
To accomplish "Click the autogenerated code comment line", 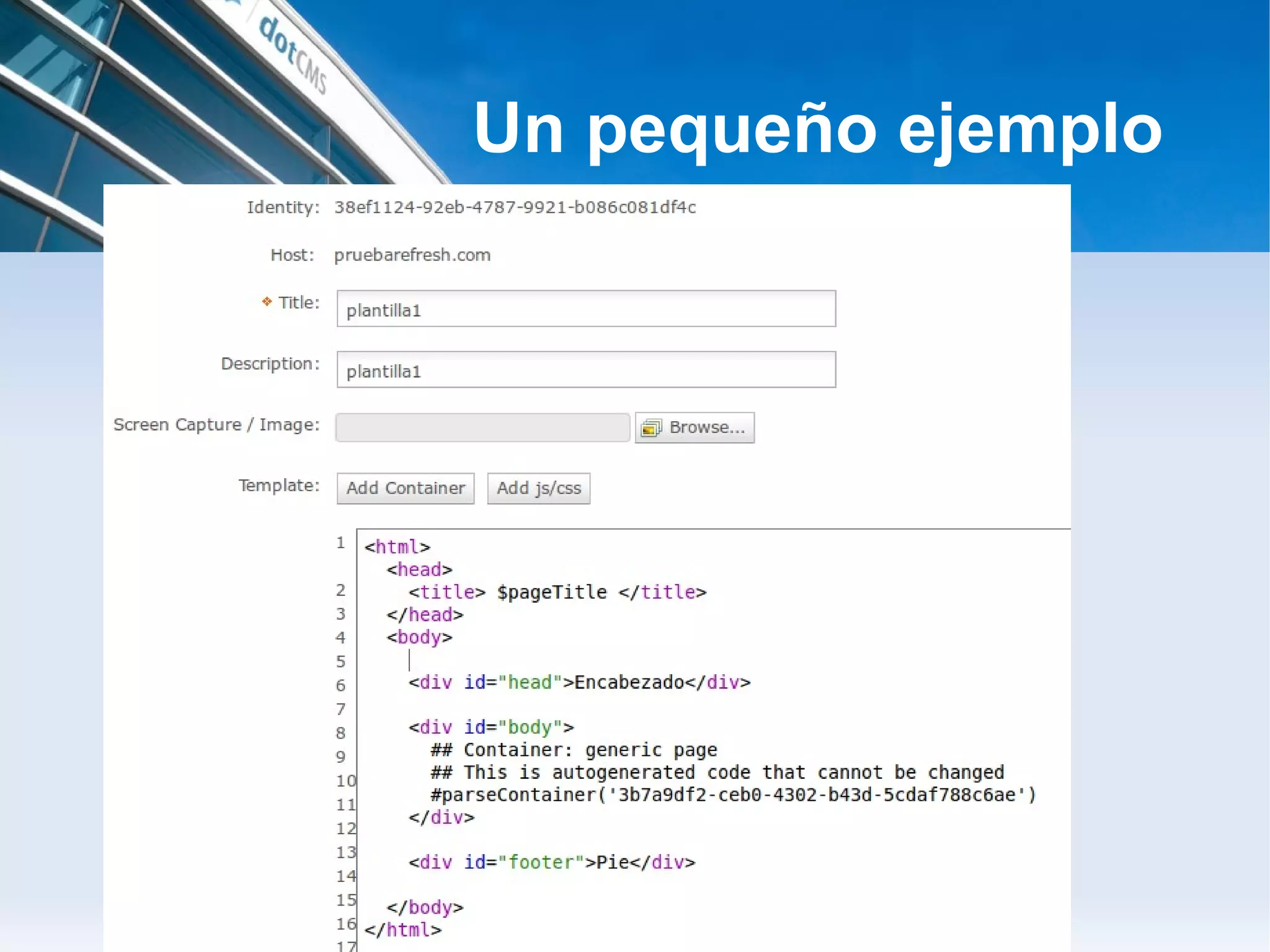I will coord(717,772).
